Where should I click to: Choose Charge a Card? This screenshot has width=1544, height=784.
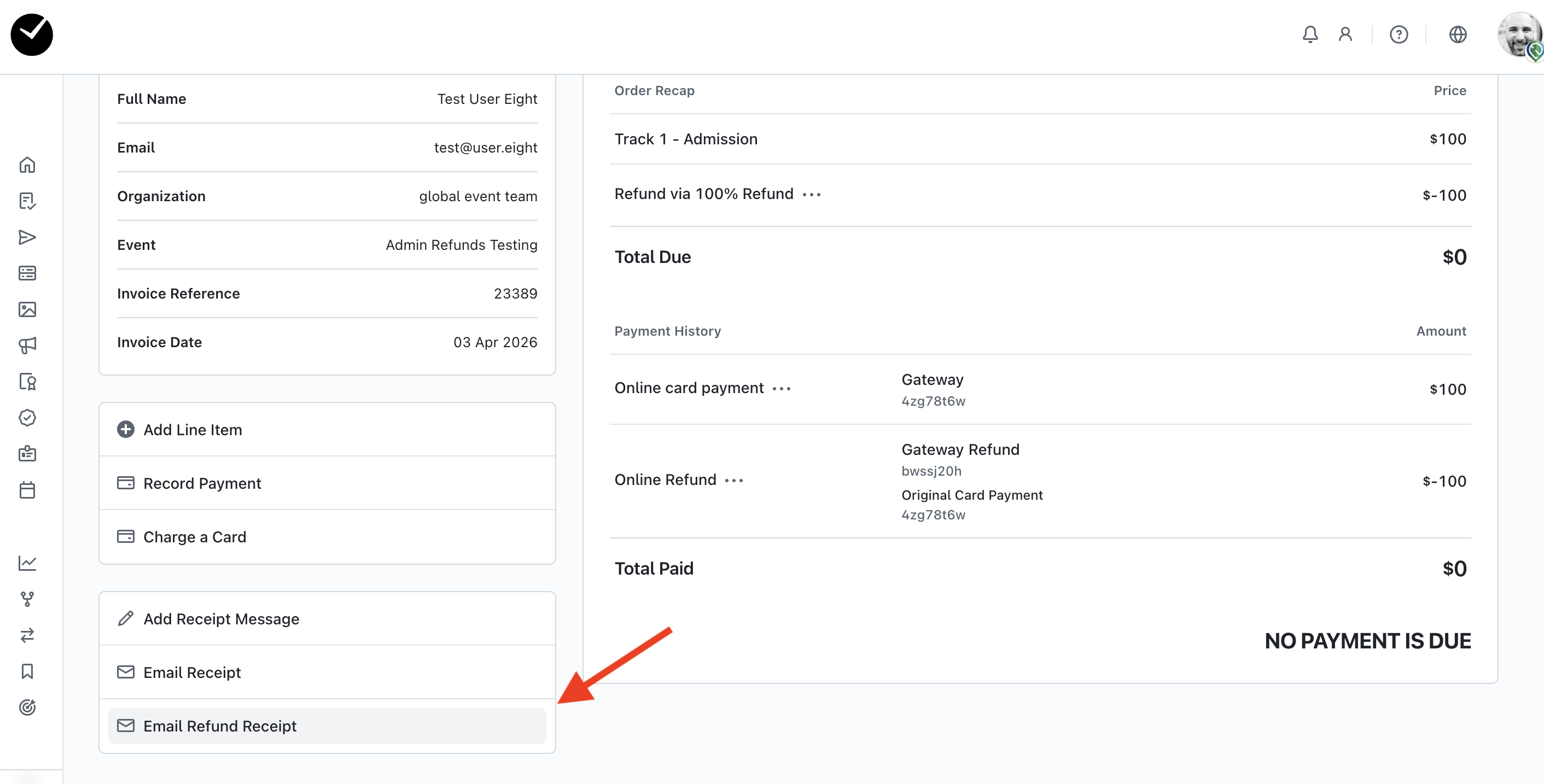tap(194, 537)
